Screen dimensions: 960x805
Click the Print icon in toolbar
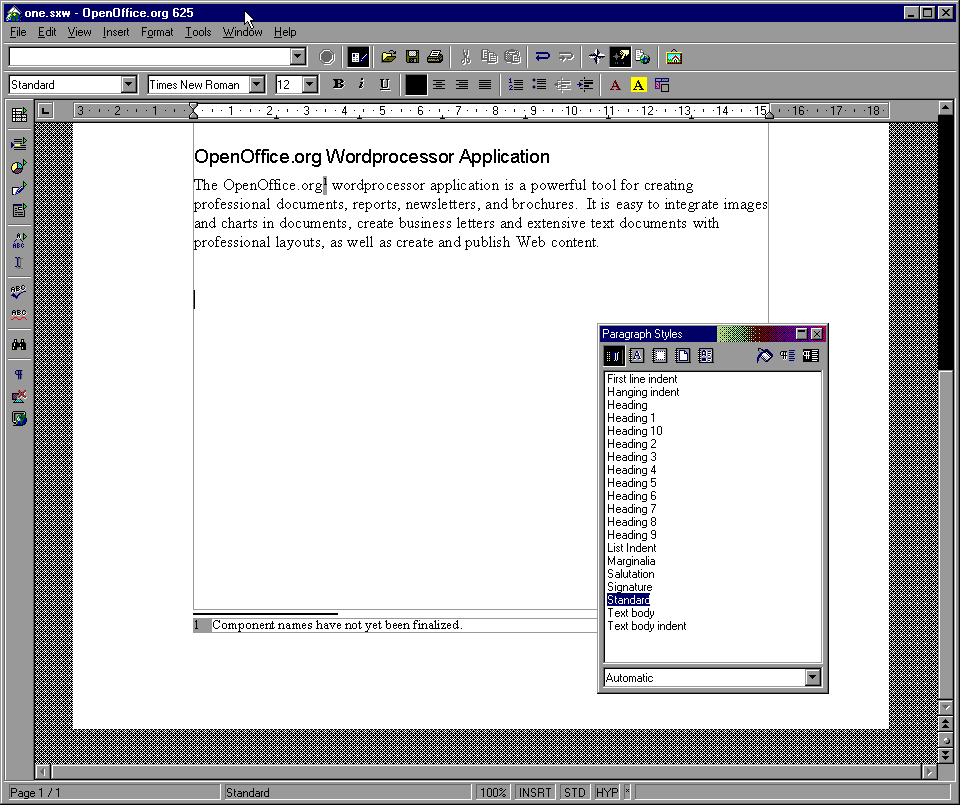pyautogui.click(x=435, y=57)
